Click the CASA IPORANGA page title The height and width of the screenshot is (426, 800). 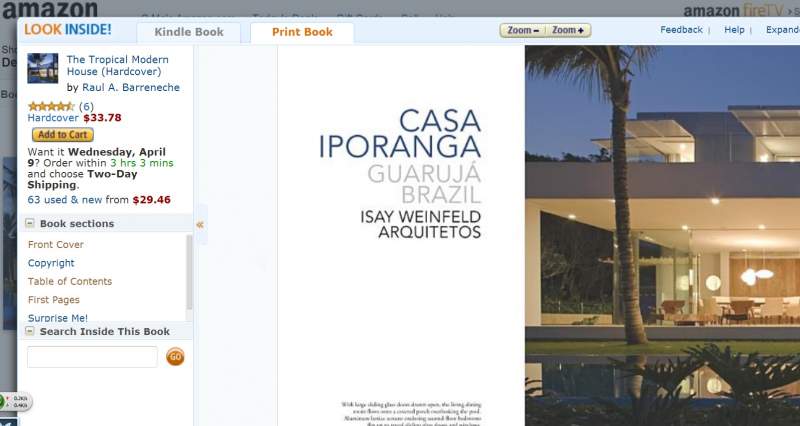click(x=400, y=134)
